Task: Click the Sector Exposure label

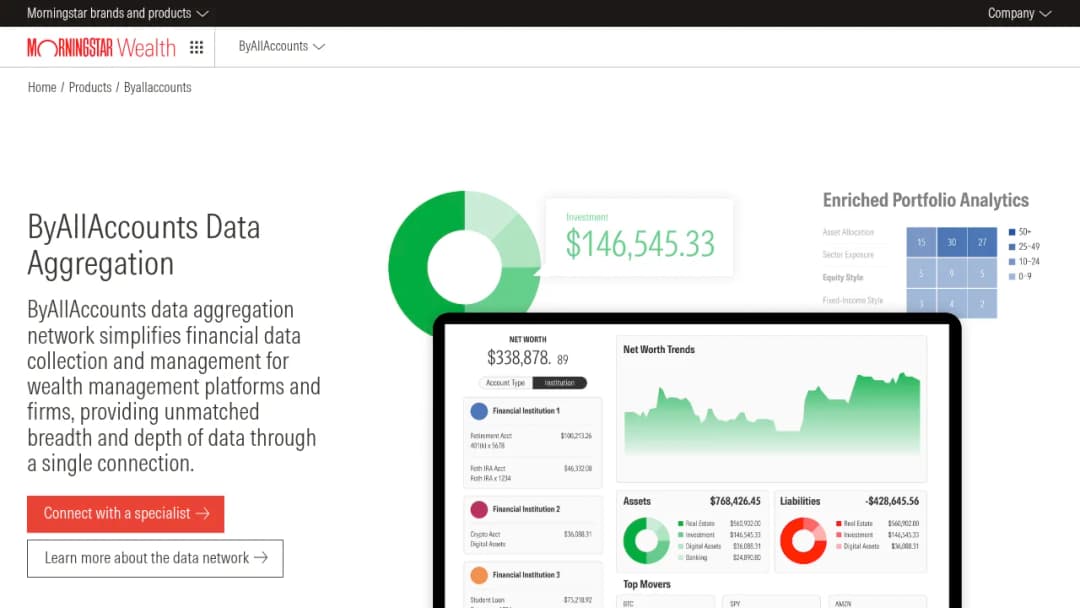Action: (848, 255)
